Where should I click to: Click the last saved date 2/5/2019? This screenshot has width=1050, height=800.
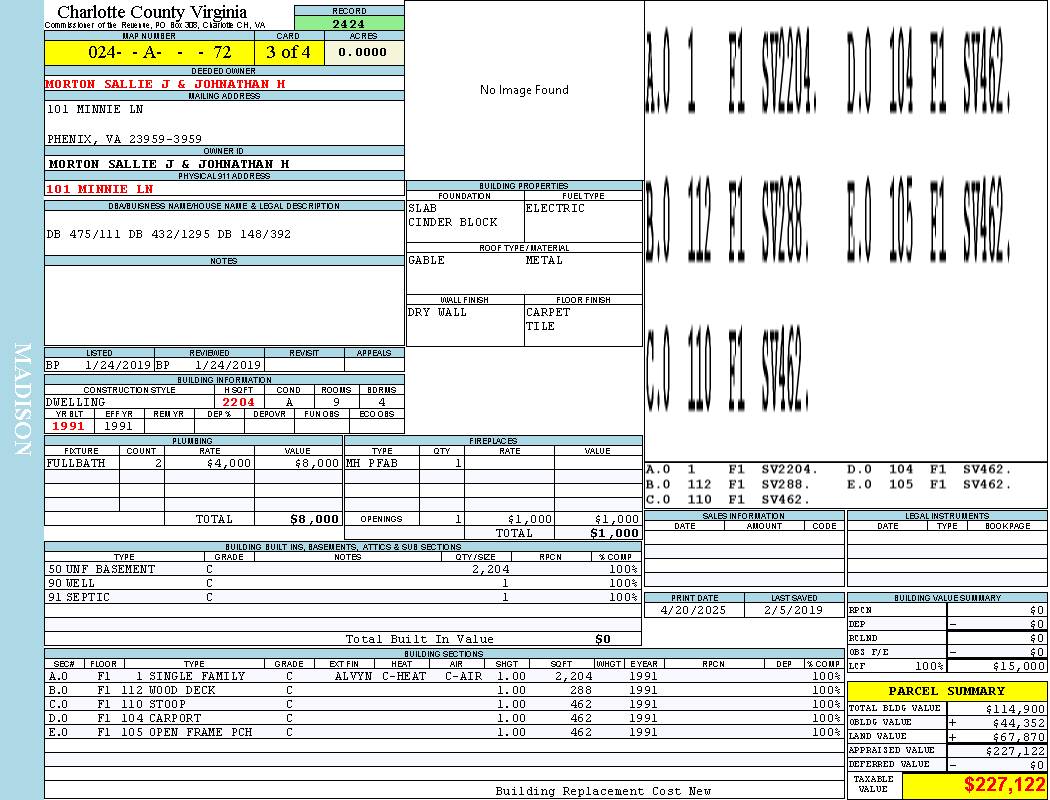coord(794,611)
